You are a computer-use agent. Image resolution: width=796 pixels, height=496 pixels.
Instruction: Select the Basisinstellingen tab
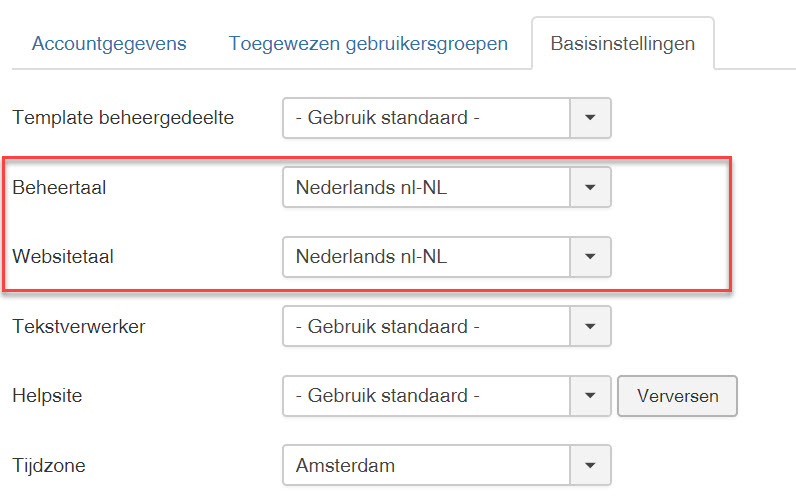(622, 44)
